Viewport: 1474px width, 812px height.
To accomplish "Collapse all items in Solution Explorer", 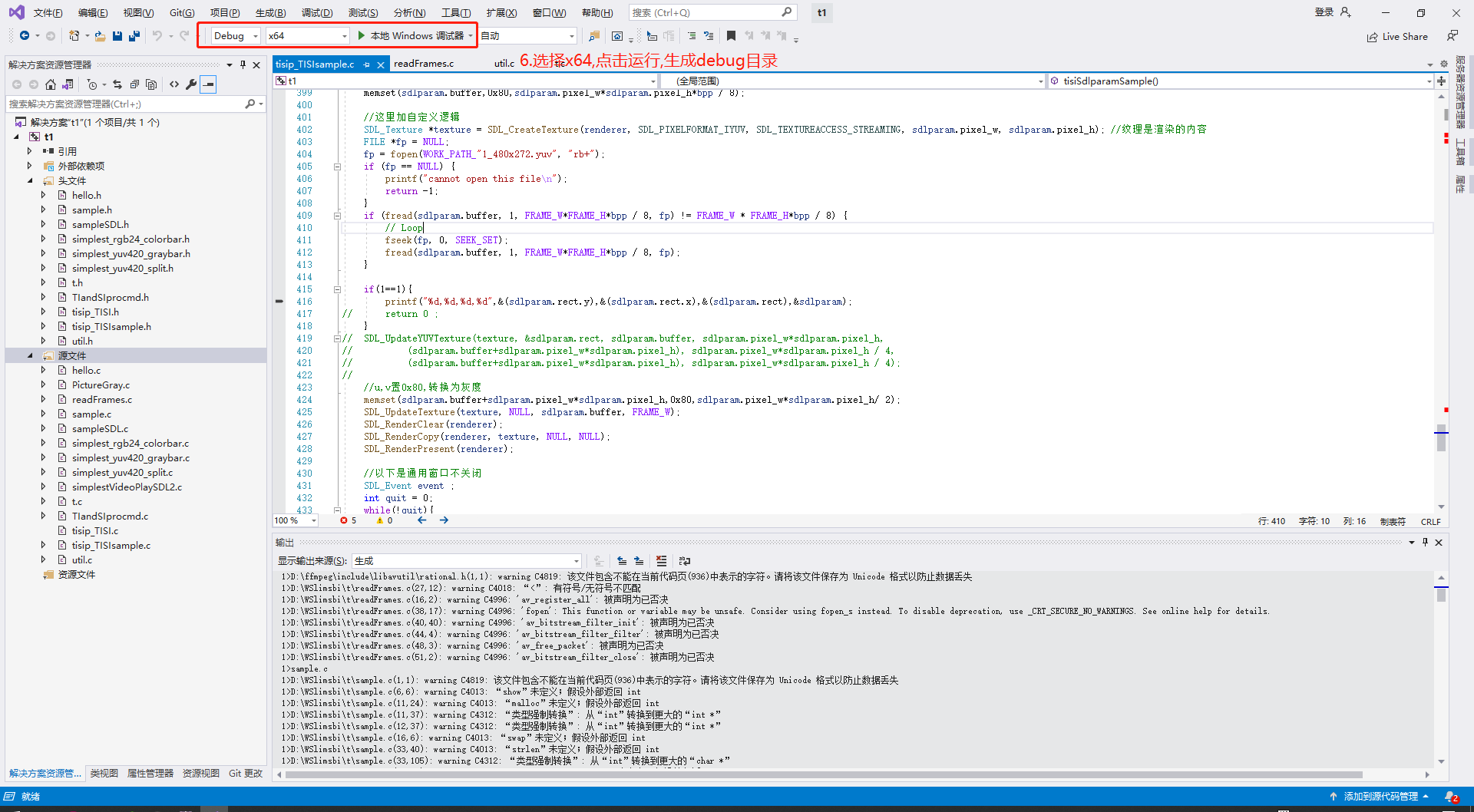I will coord(135,84).
